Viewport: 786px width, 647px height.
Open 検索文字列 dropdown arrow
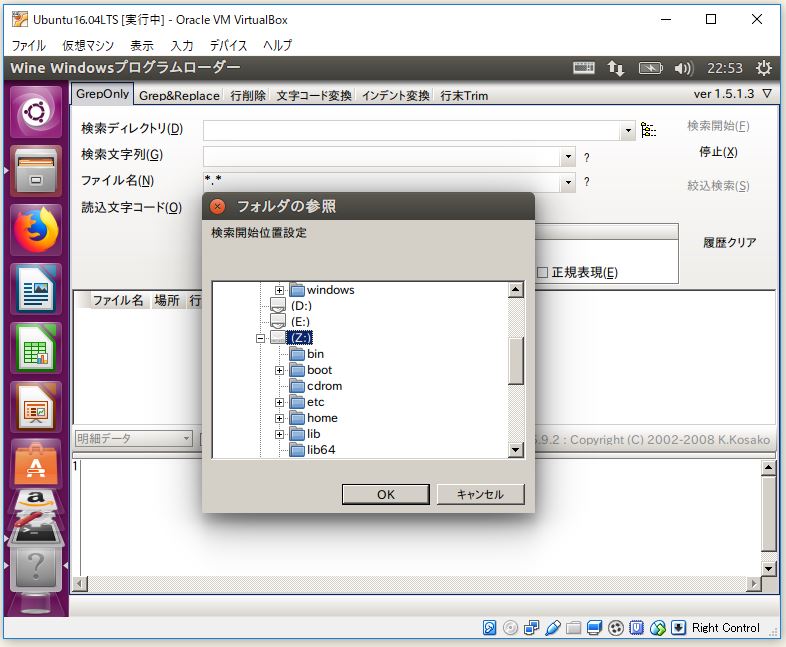pyautogui.click(x=568, y=156)
